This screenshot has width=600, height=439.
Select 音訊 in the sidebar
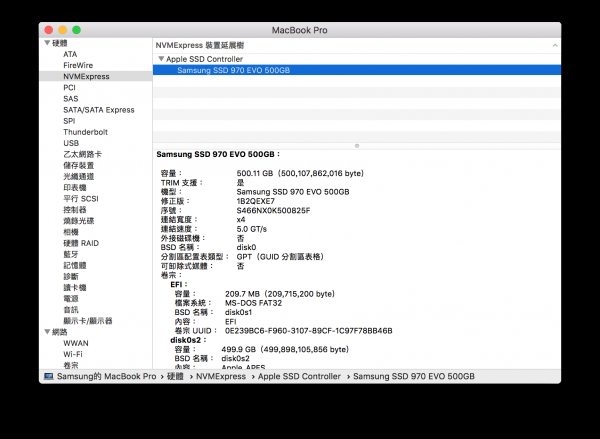tap(71, 310)
